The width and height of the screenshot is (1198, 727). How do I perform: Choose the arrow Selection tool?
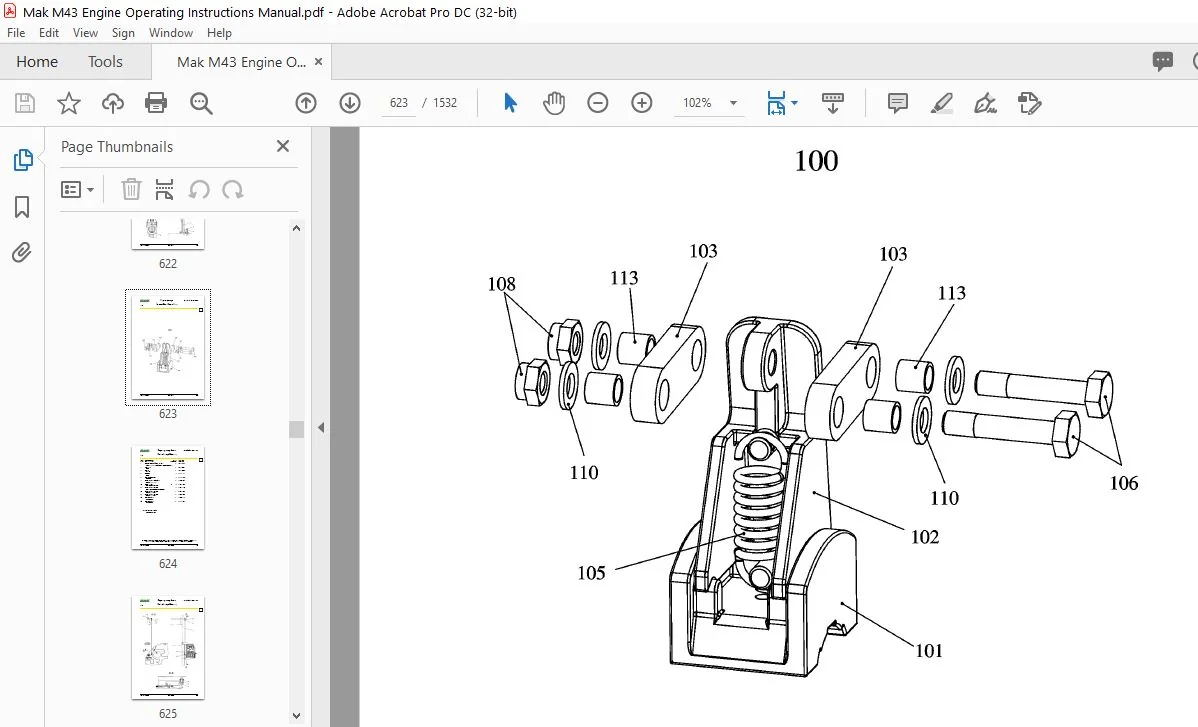point(510,102)
